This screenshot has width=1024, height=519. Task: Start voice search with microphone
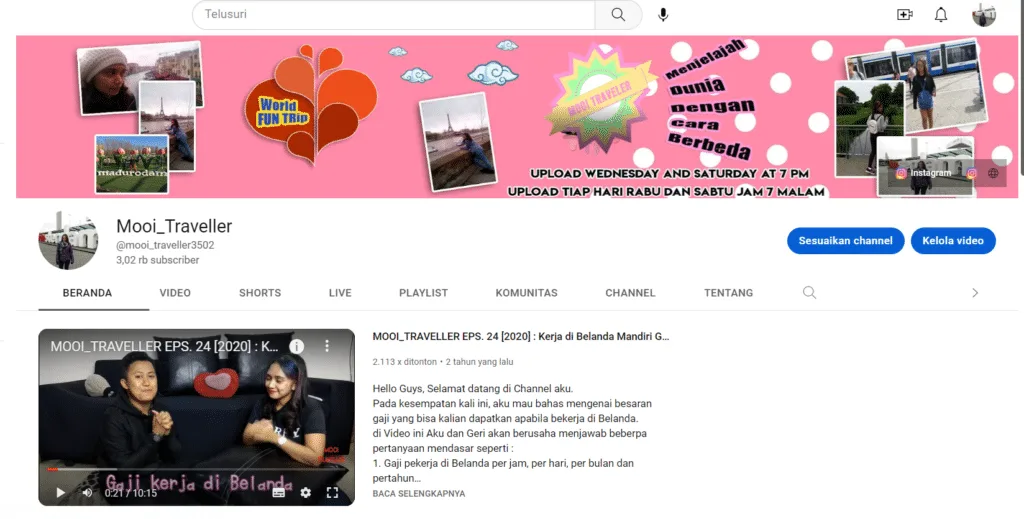(663, 15)
